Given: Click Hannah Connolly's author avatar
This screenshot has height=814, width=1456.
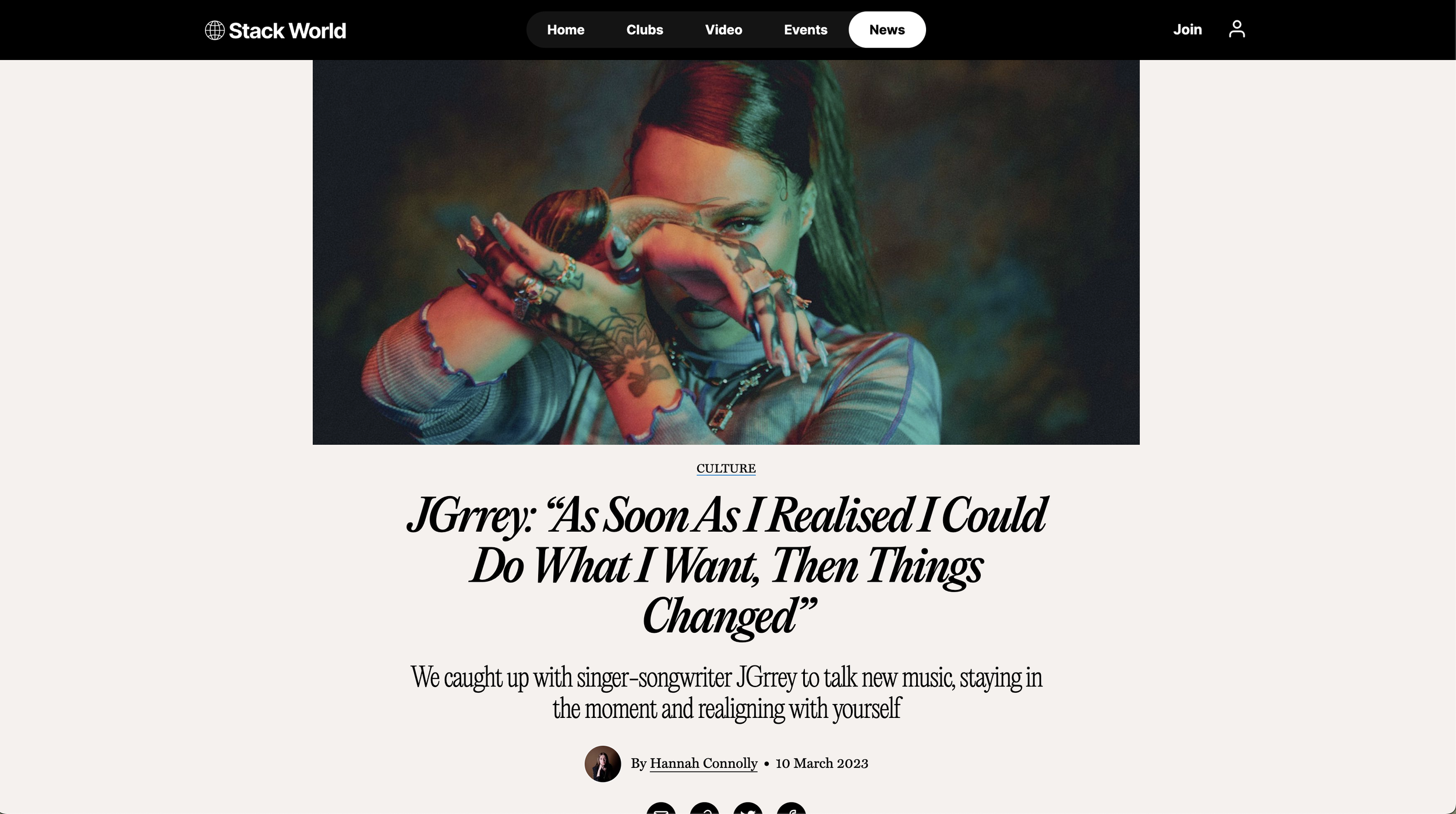Looking at the screenshot, I should (x=603, y=763).
